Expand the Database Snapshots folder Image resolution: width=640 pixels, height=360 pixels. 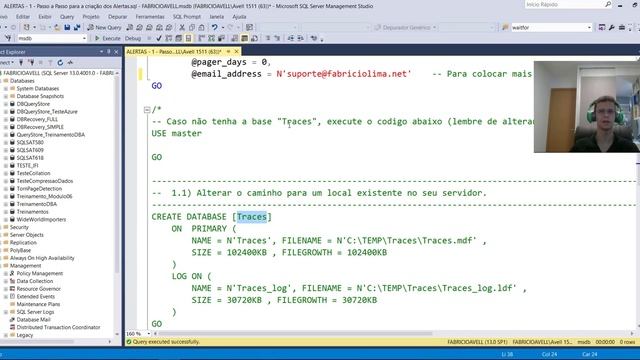[x=6, y=96]
